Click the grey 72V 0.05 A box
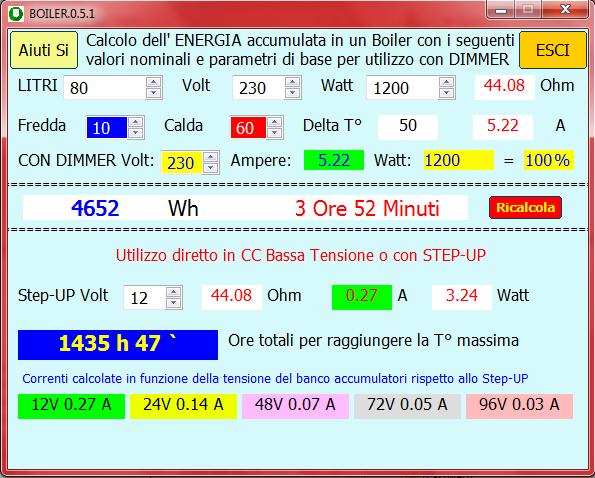Viewport: 595px width, 478px height. (x=407, y=406)
